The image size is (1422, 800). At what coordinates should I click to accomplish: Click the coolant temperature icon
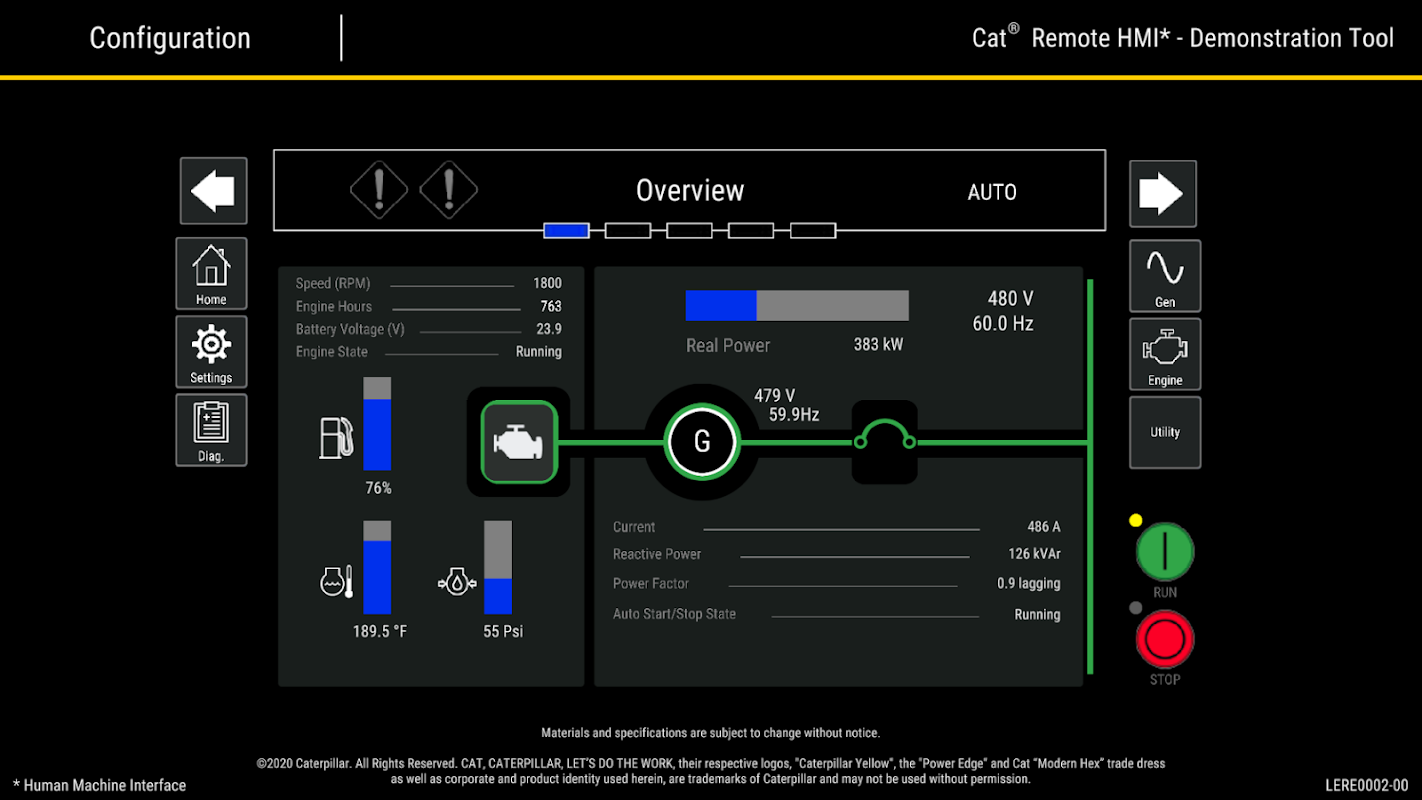(336, 581)
